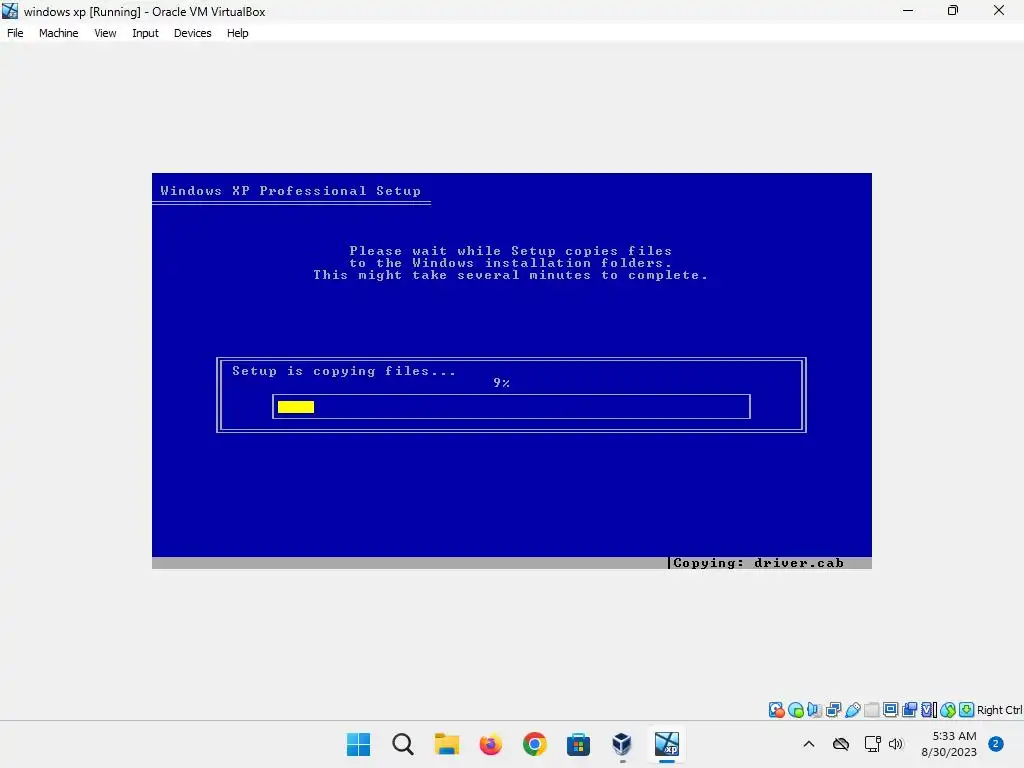
Task: Open the View menu
Action: point(105,33)
